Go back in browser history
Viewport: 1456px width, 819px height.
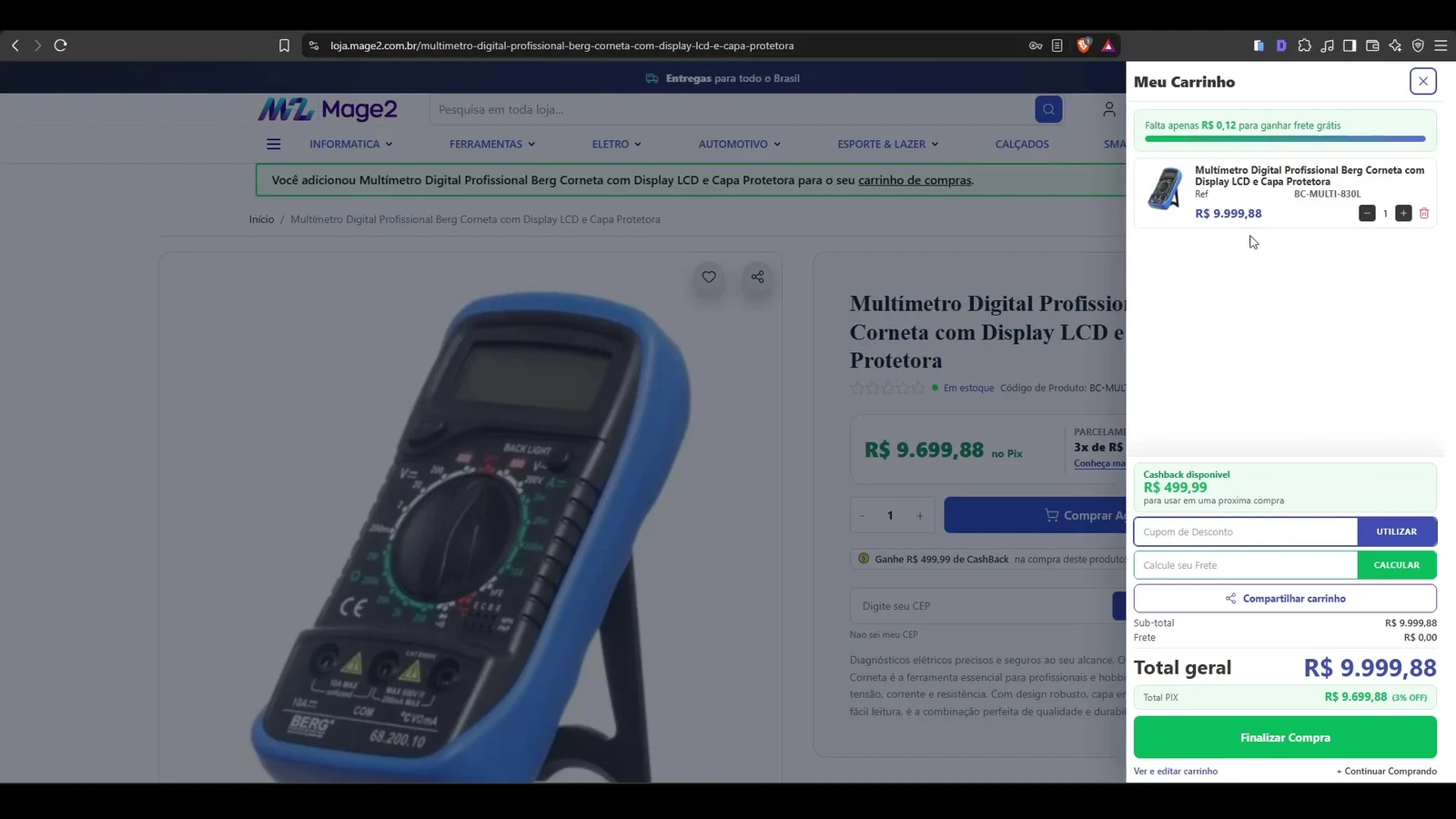pyautogui.click(x=15, y=45)
